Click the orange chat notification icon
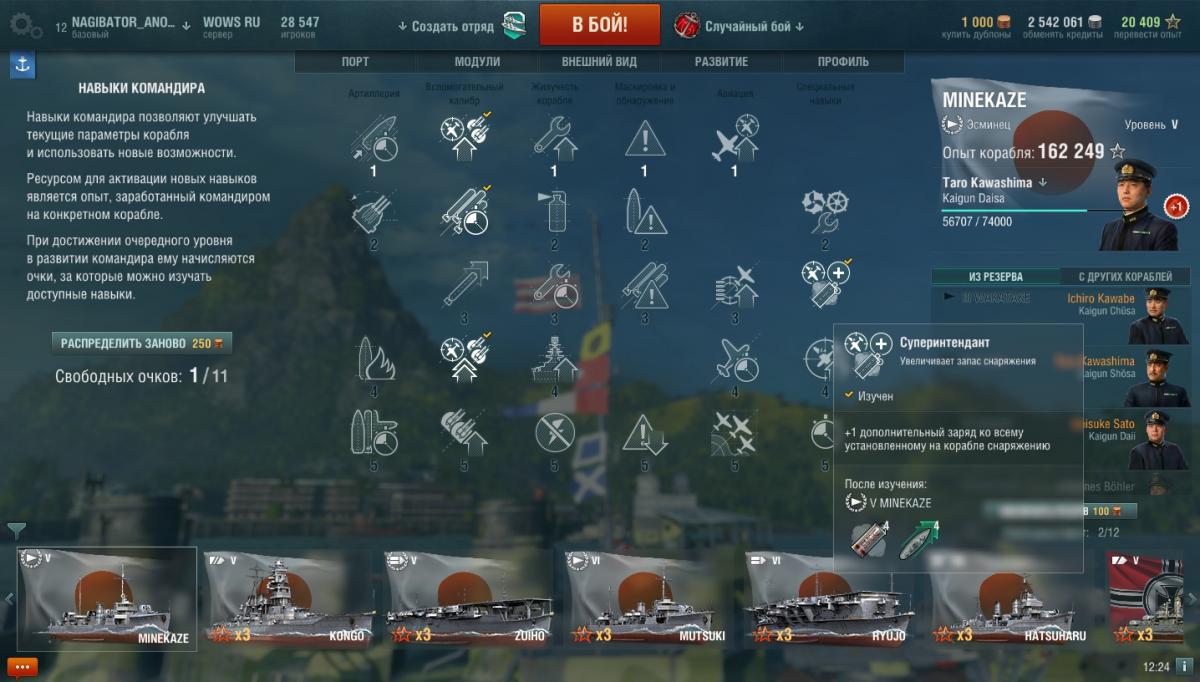 [22, 667]
